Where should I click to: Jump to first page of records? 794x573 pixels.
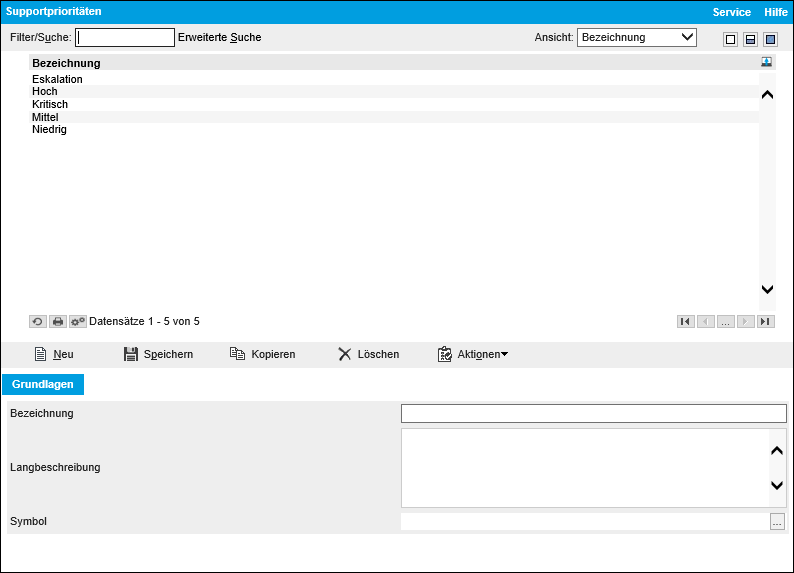(685, 321)
